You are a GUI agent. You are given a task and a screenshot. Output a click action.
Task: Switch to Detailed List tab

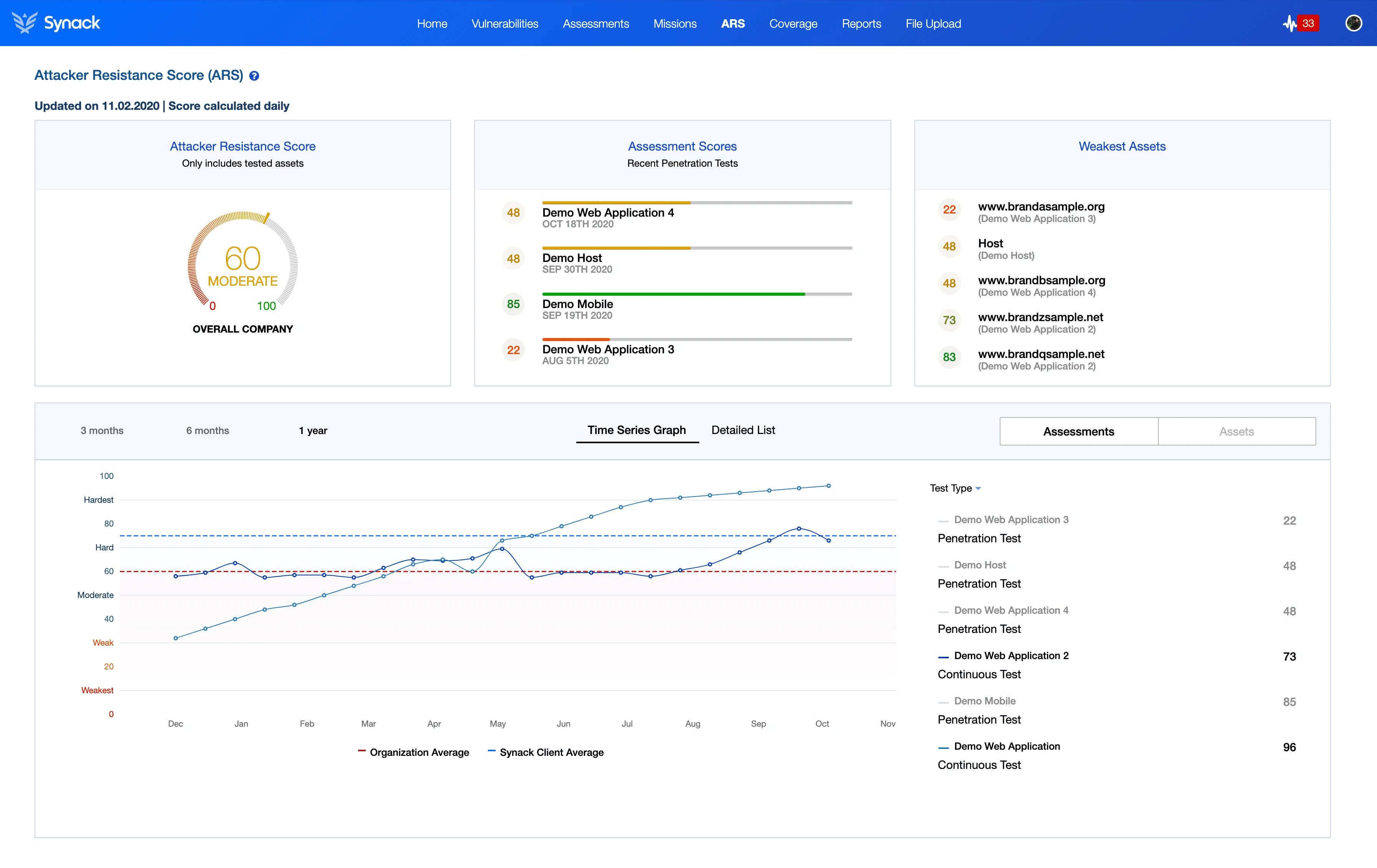click(743, 431)
